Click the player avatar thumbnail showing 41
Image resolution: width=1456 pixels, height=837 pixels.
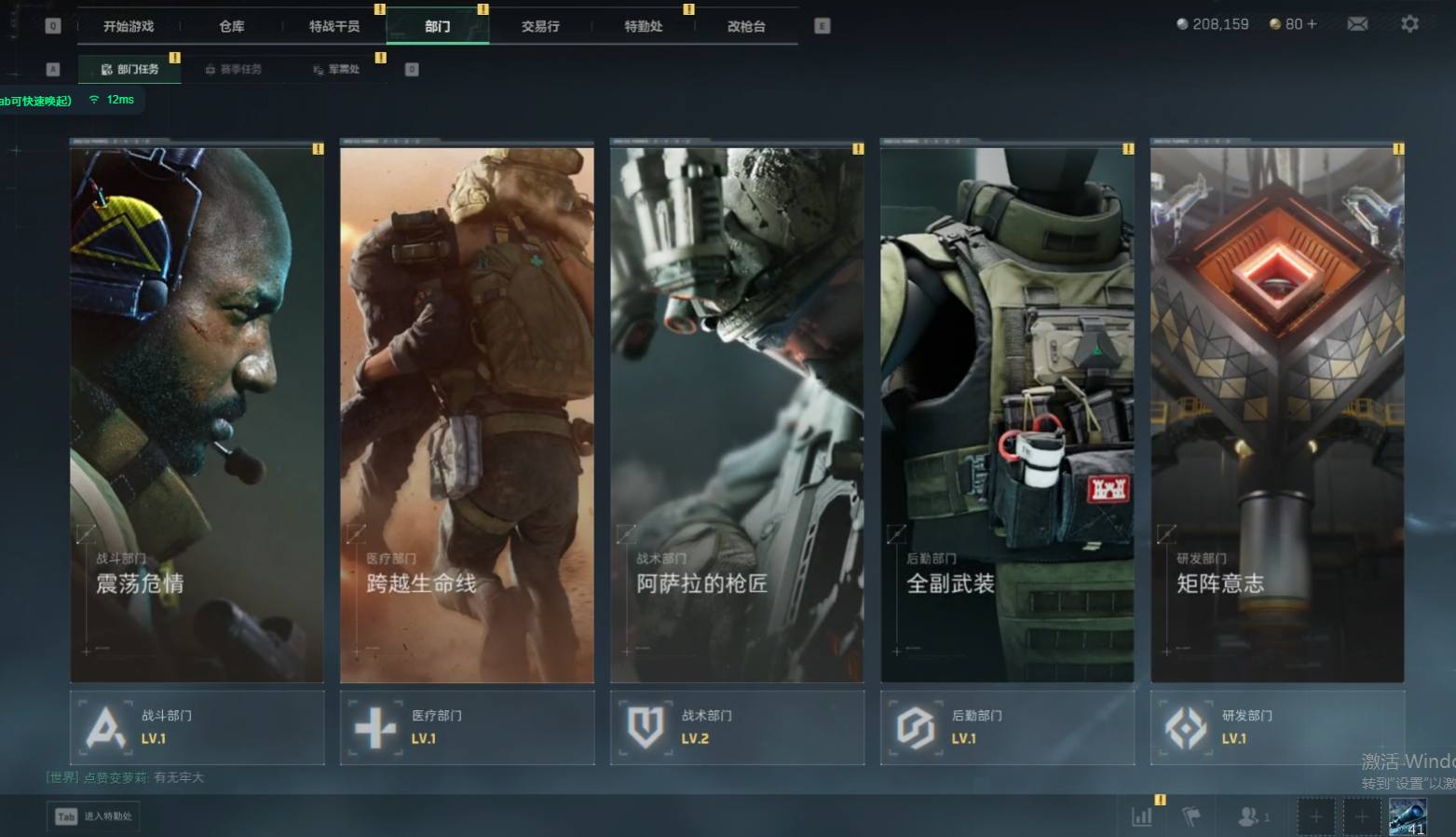1407,817
